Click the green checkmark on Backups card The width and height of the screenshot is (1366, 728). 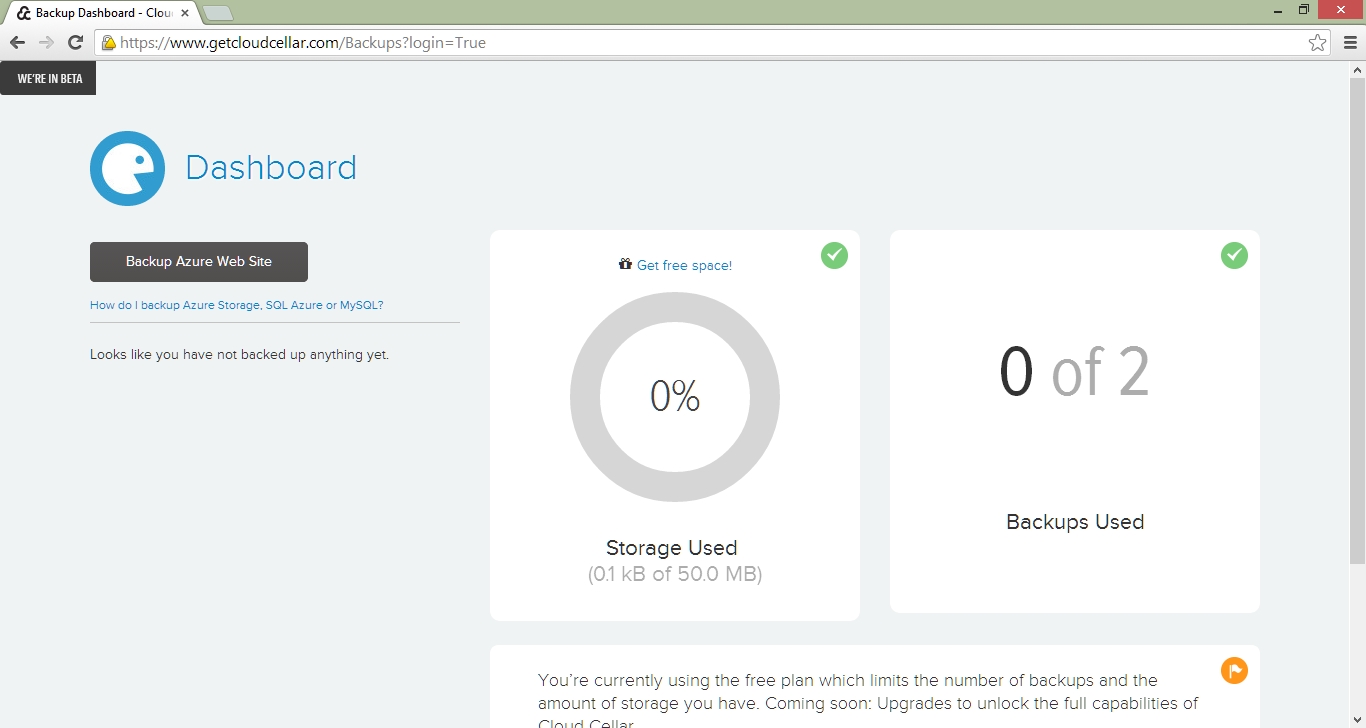pos(1234,256)
